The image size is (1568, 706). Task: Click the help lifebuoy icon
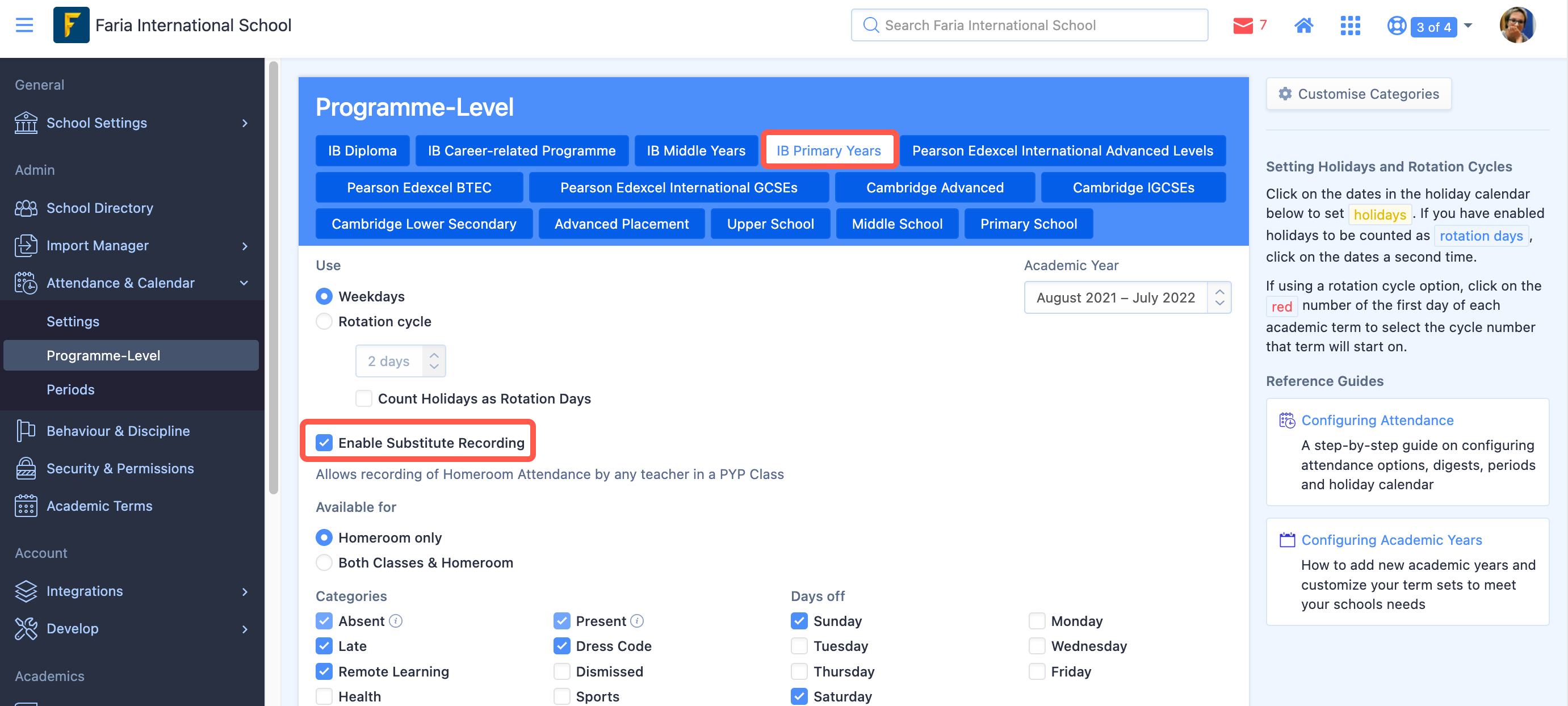coord(1397,26)
